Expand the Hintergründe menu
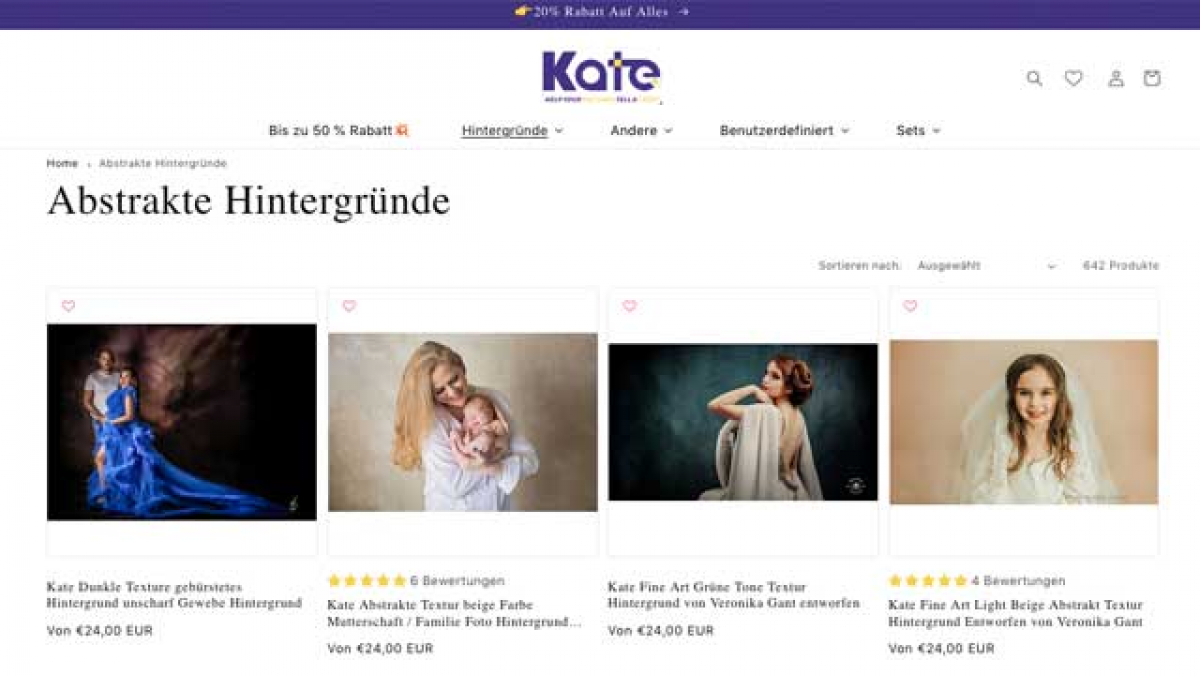Screen dimensions: 1200x675 coord(512,130)
